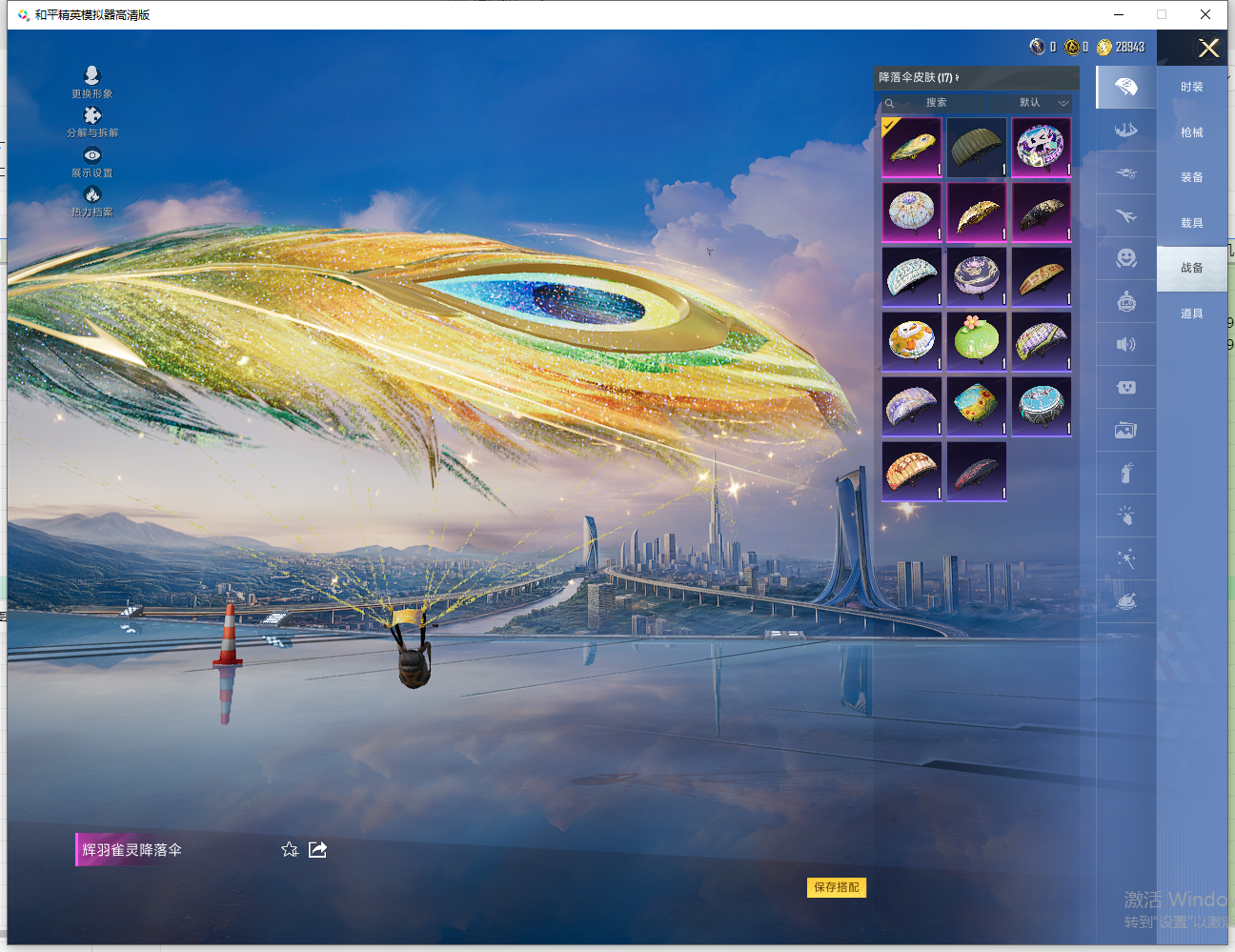The width and height of the screenshot is (1235, 952).
Task: Select the lavender ornate round parachute
Action: 977,277
